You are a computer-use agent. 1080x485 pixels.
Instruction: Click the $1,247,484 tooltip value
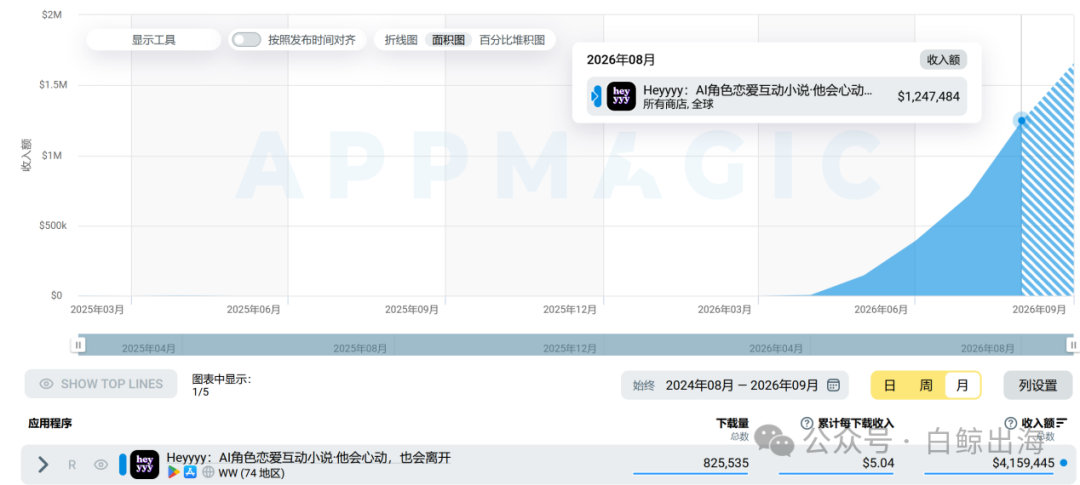click(x=928, y=96)
